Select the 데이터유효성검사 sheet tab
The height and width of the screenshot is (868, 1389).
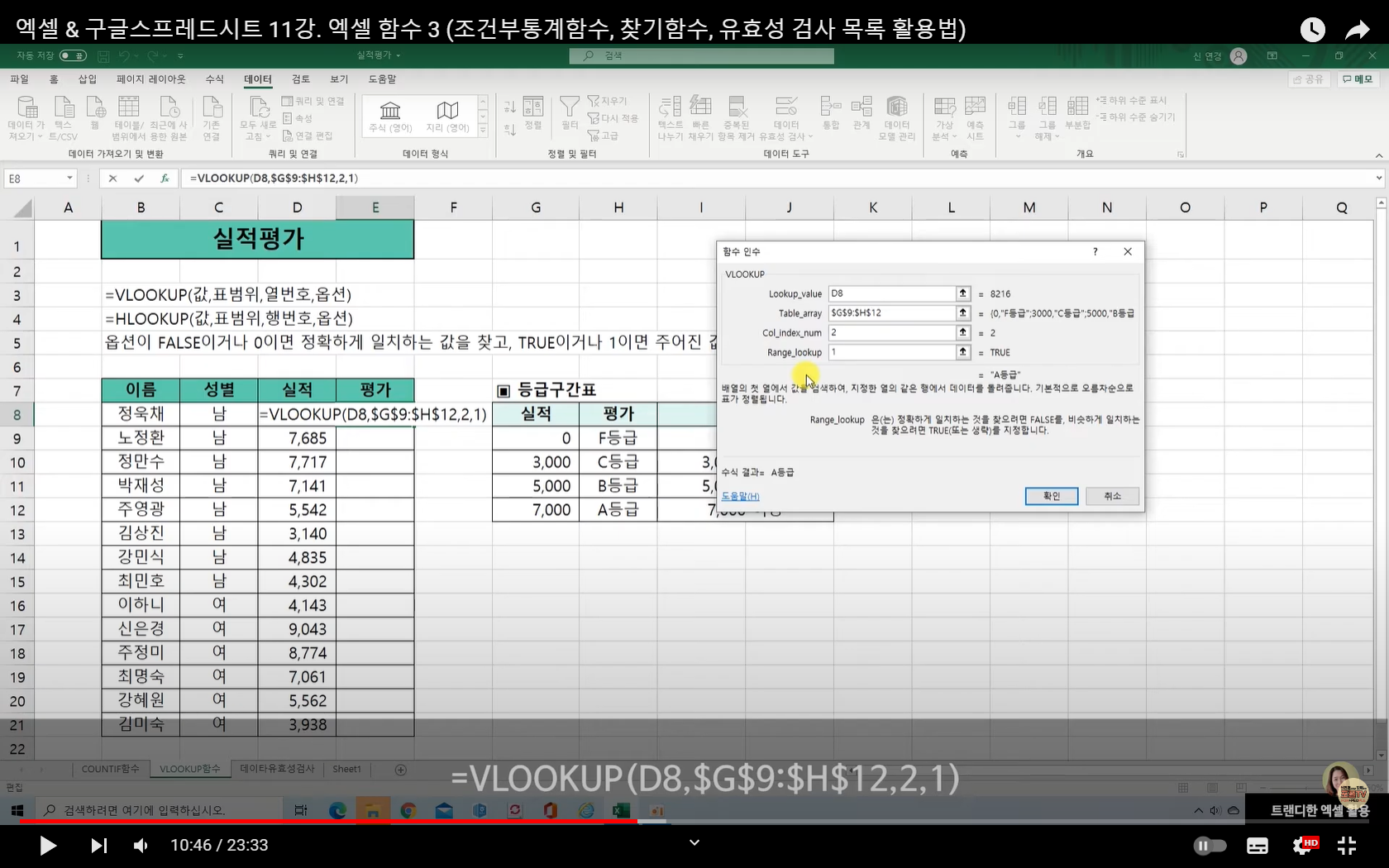click(278, 769)
